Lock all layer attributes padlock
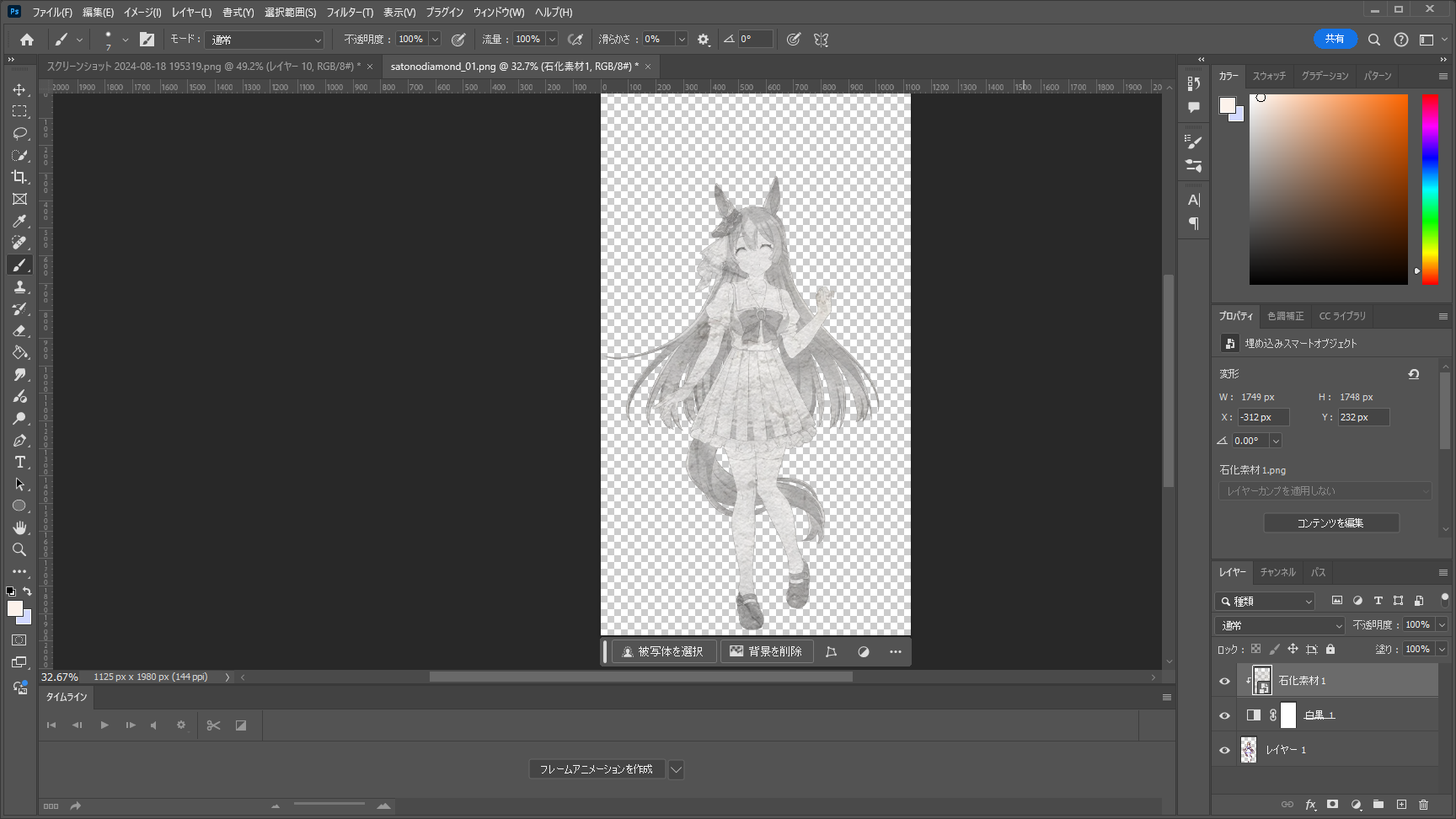Viewport: 1456px width, 819px height. 1330,650
